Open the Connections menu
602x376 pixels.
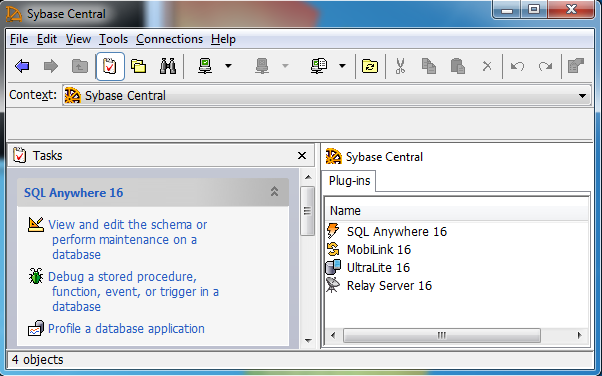tap(169, 39)
